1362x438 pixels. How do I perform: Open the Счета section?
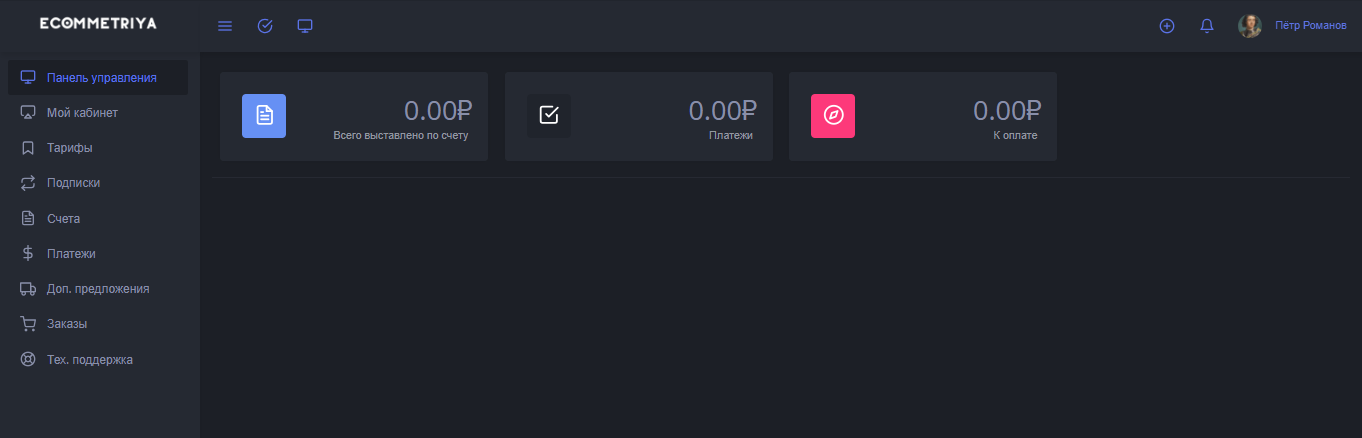pyautogui.click(x=63, y=218)
